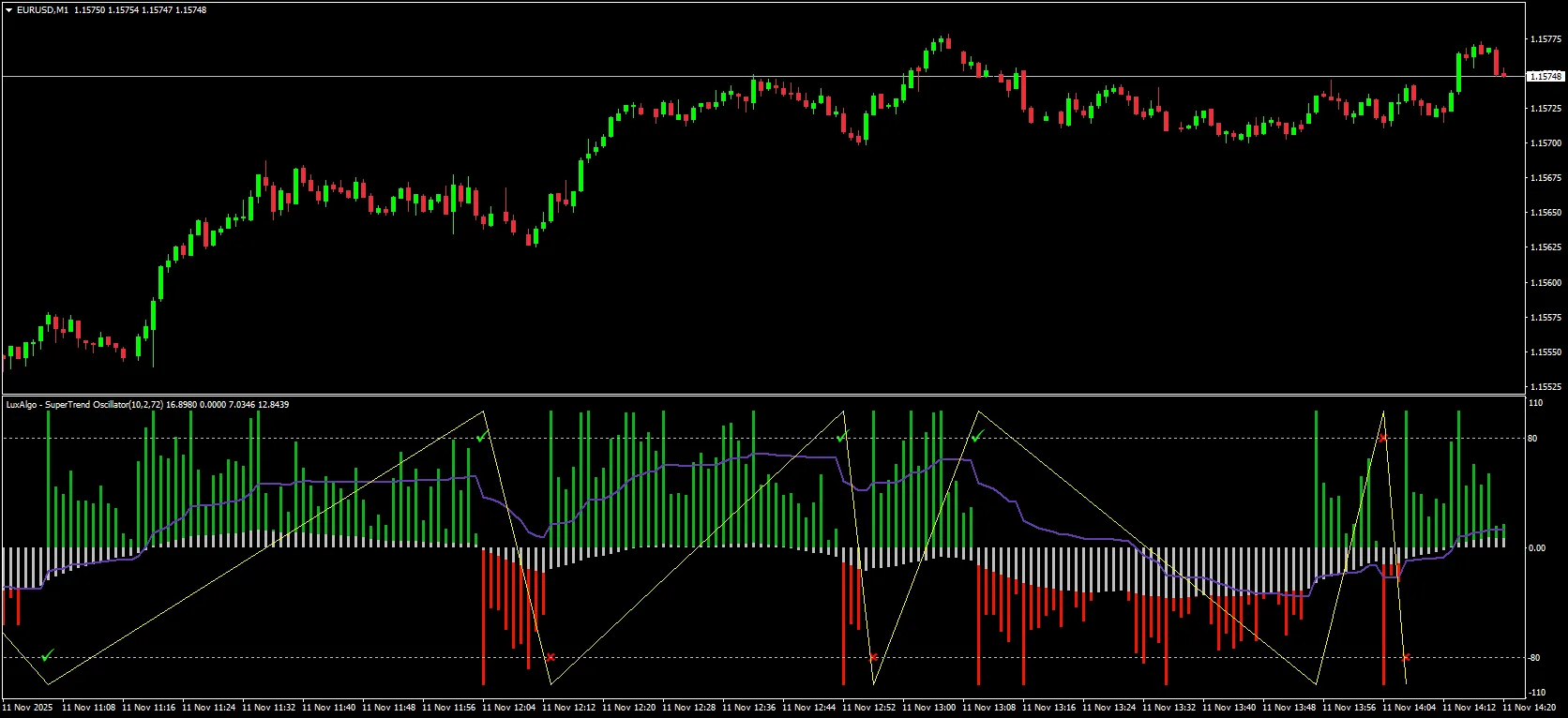Click the 1.15775 price scale label
This screenshot has height=718, width=1568.
[x=1545, y=39]
